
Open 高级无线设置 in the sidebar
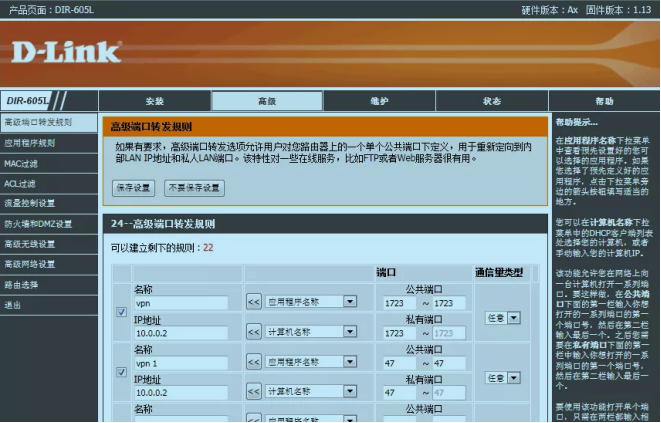point(49,244)
